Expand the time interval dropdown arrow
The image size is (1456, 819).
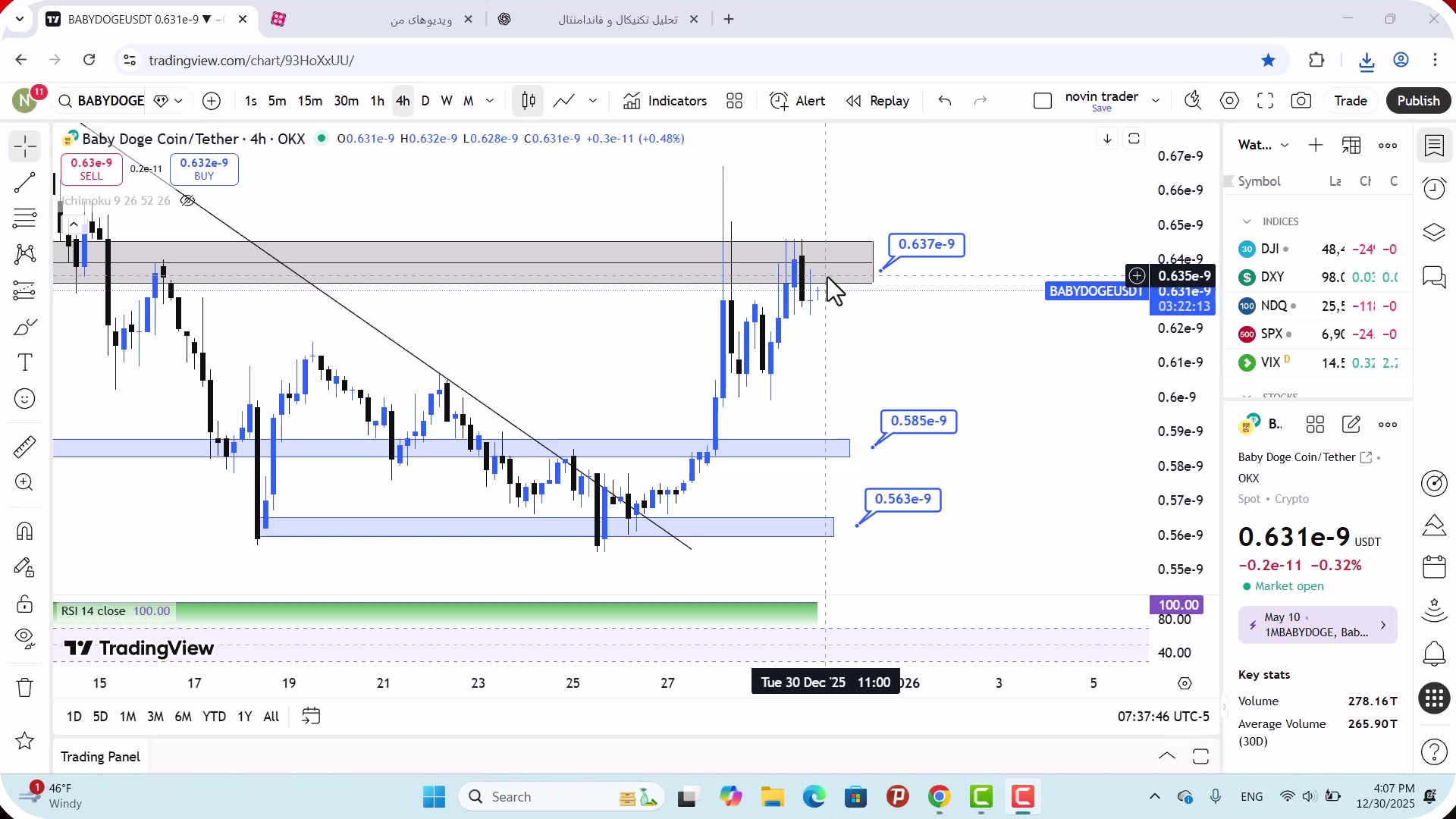490,101
